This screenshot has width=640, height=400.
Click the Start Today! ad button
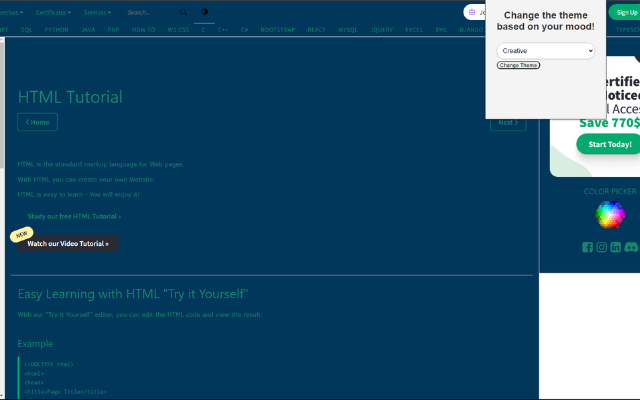(609, 144)
